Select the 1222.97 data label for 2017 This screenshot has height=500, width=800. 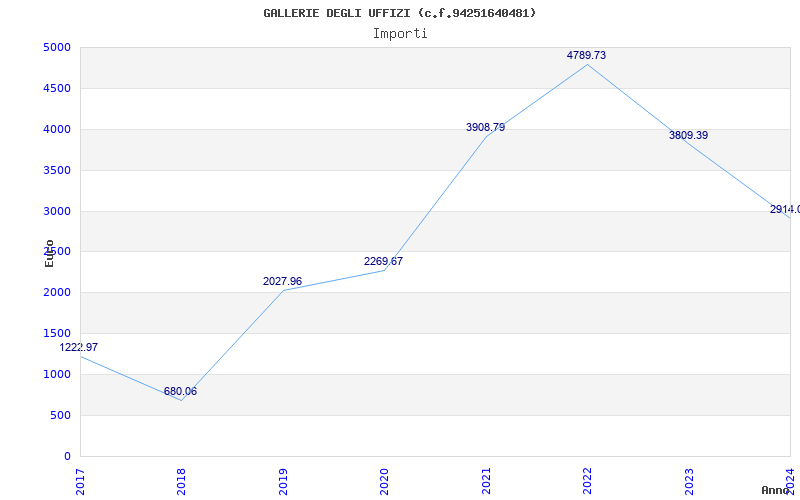tap(79, 347)
